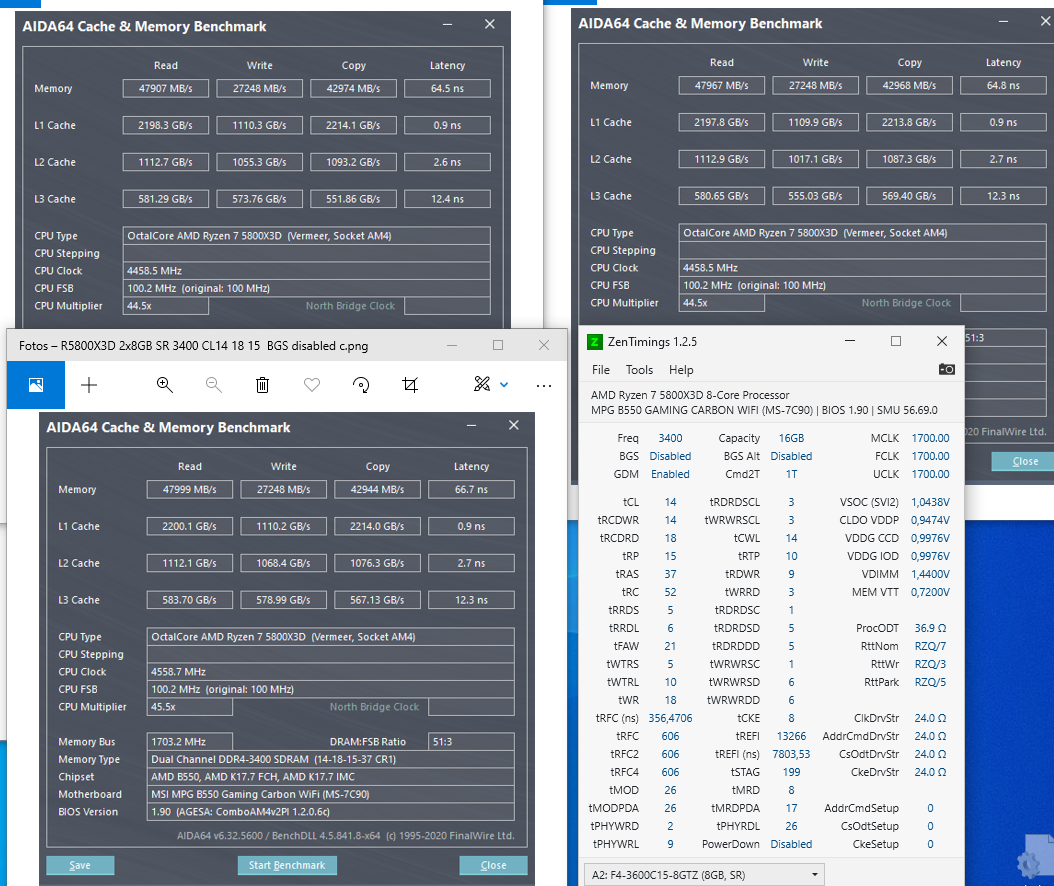Select the Edit & Create wand icon
Viewport: 1054px width, 886px height.
click(481, 385)
